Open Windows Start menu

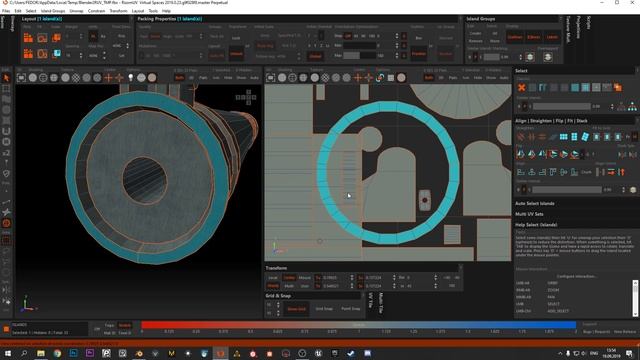click(x=7, y=353)
